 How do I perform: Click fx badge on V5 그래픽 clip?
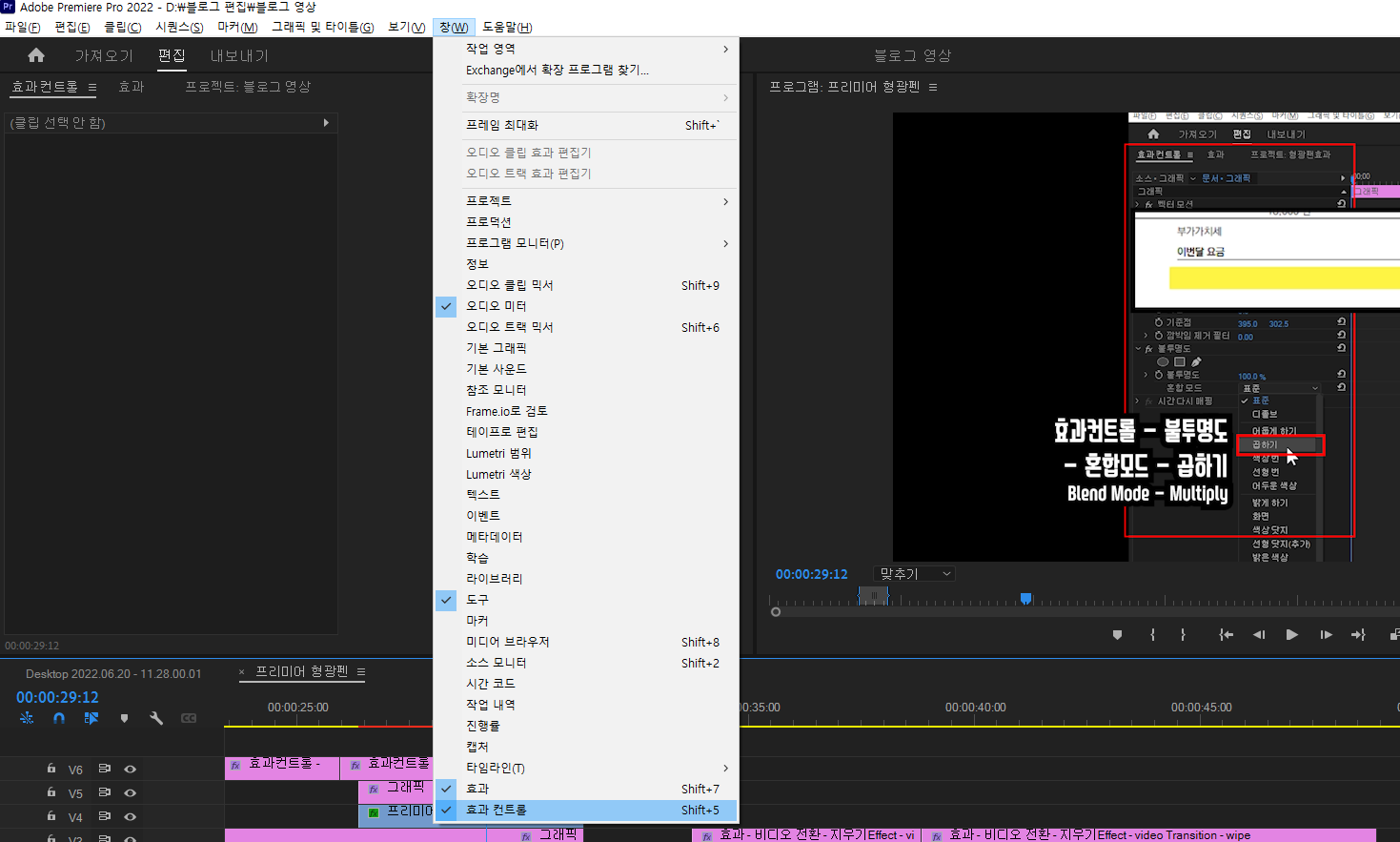click(374, 789)
